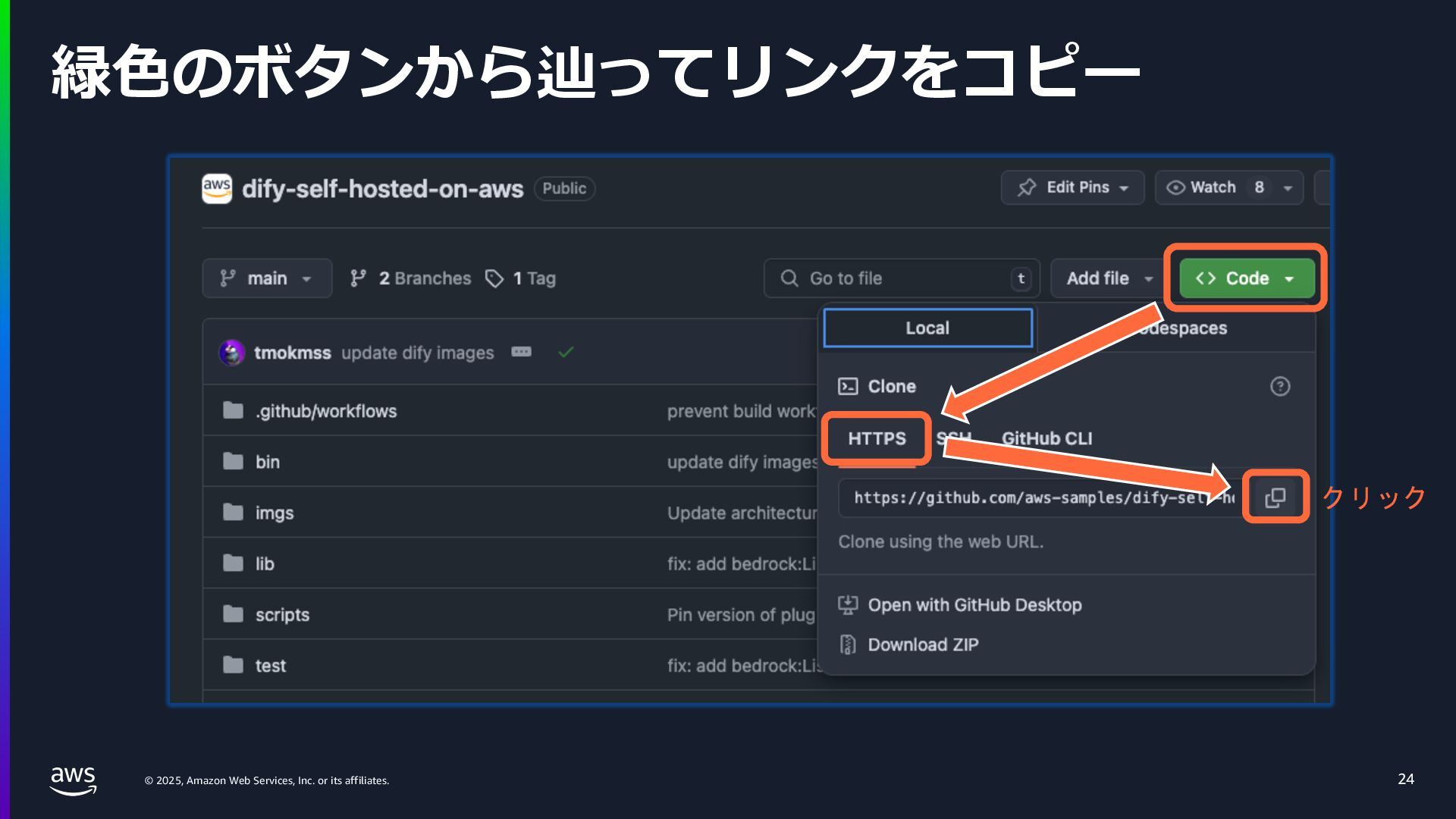The image size is (1456, 819).
Task: Switch to the Local tab
Action: [927, 328]
